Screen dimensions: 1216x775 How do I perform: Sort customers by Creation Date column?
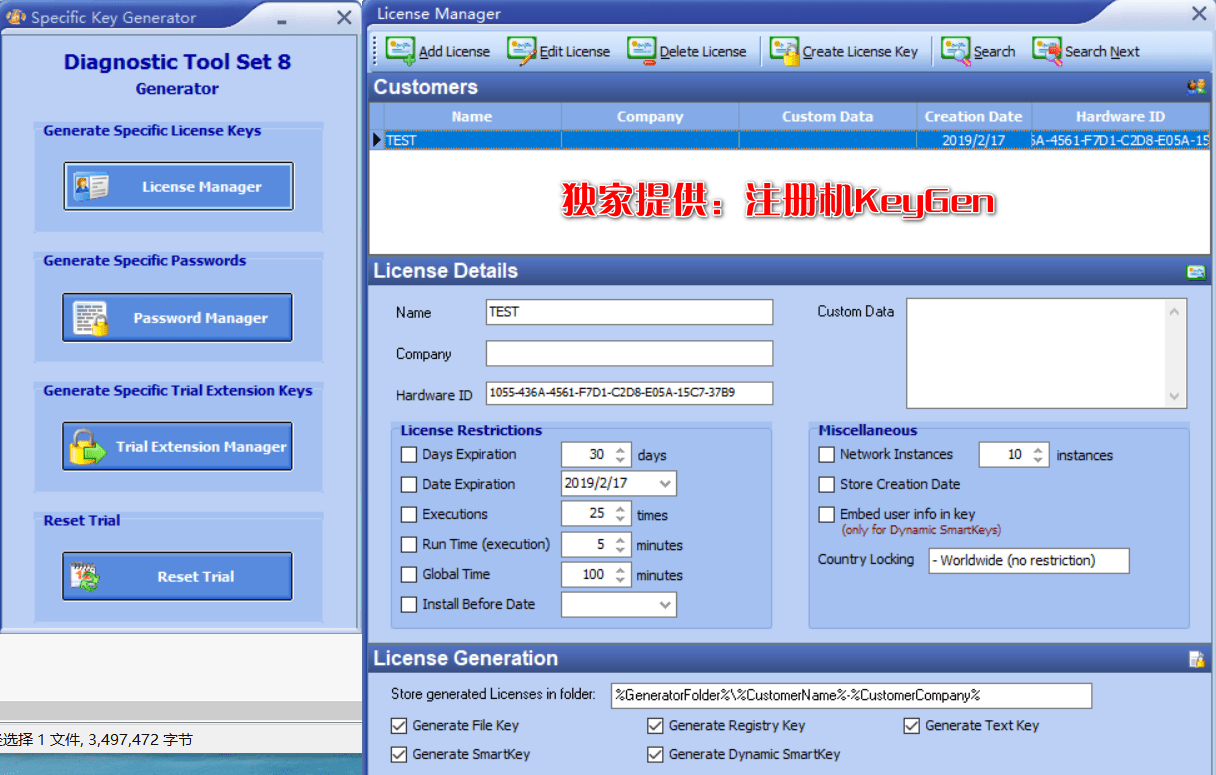tap(973, 117)
